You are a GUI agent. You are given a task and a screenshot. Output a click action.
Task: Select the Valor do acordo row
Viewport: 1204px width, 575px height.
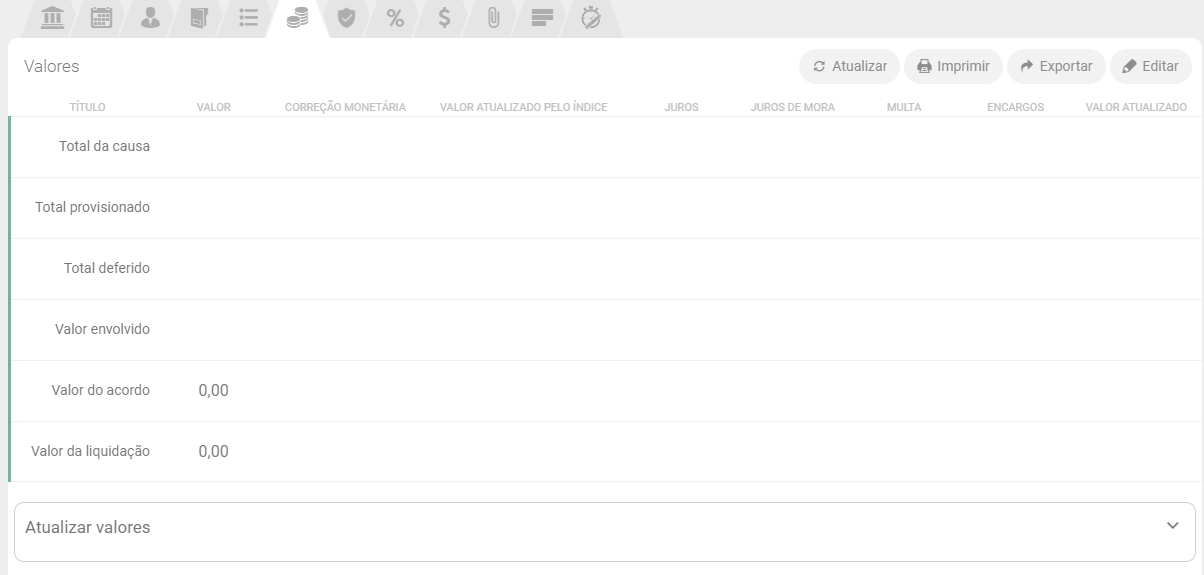coord(100,390)
